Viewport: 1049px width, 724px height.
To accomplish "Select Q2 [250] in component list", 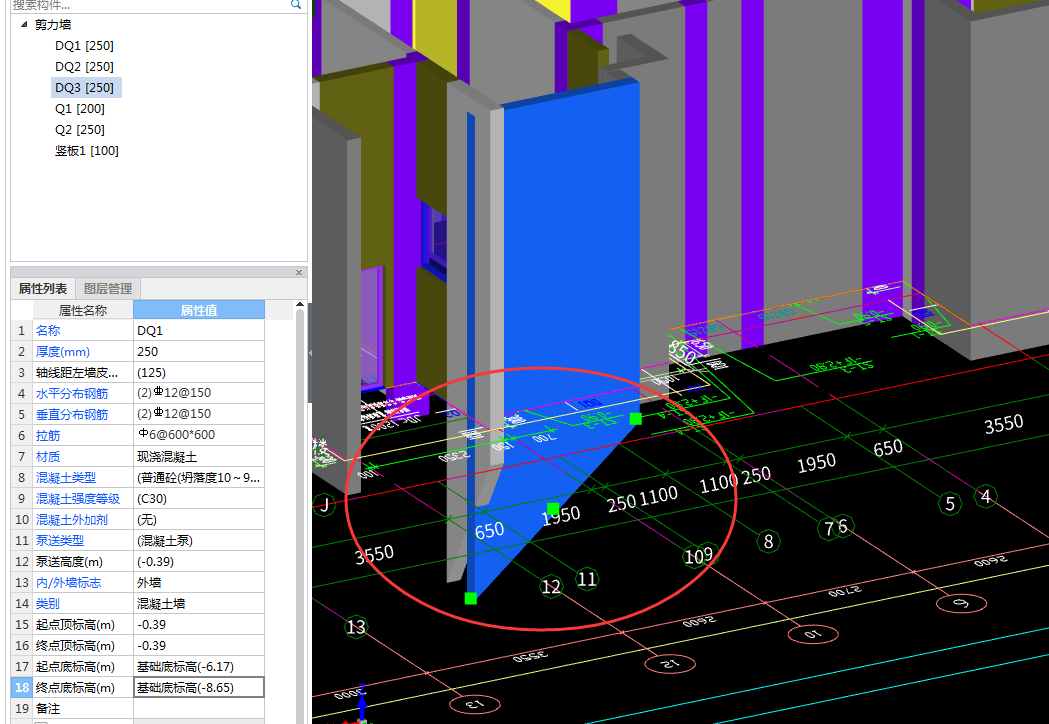I will pos(80,130).
